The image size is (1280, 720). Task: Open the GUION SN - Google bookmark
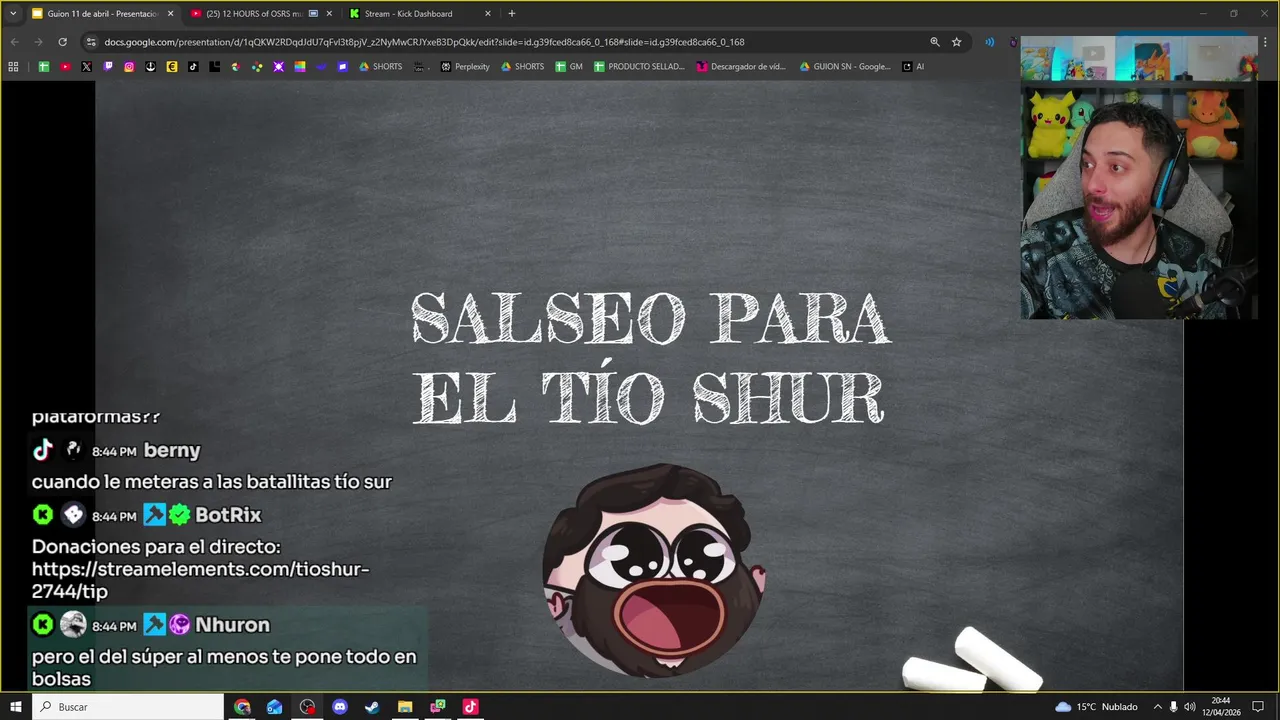(x=845, y=67)
